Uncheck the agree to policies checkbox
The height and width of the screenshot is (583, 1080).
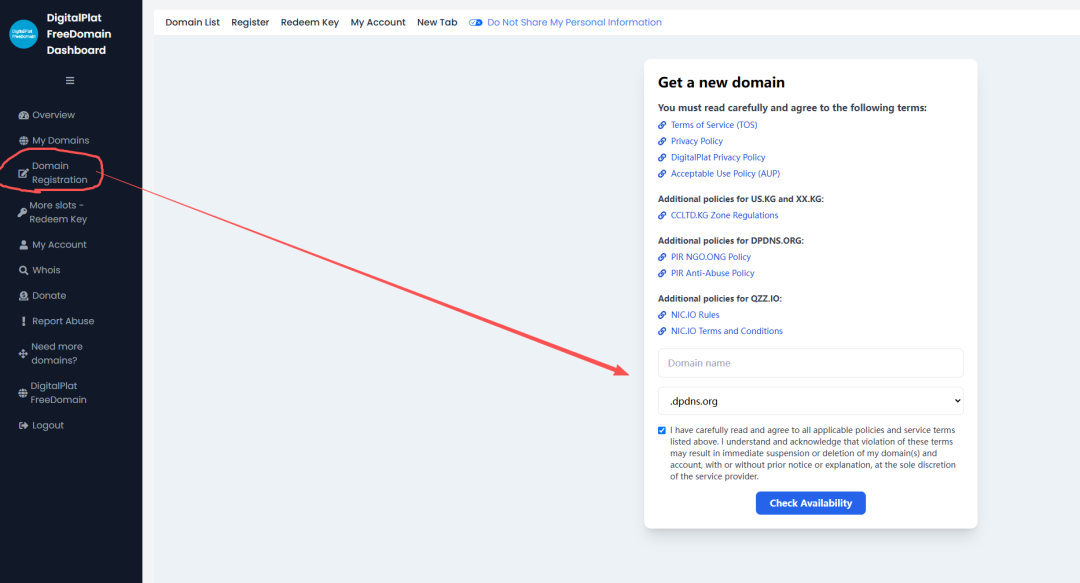[x=662, y=430]
